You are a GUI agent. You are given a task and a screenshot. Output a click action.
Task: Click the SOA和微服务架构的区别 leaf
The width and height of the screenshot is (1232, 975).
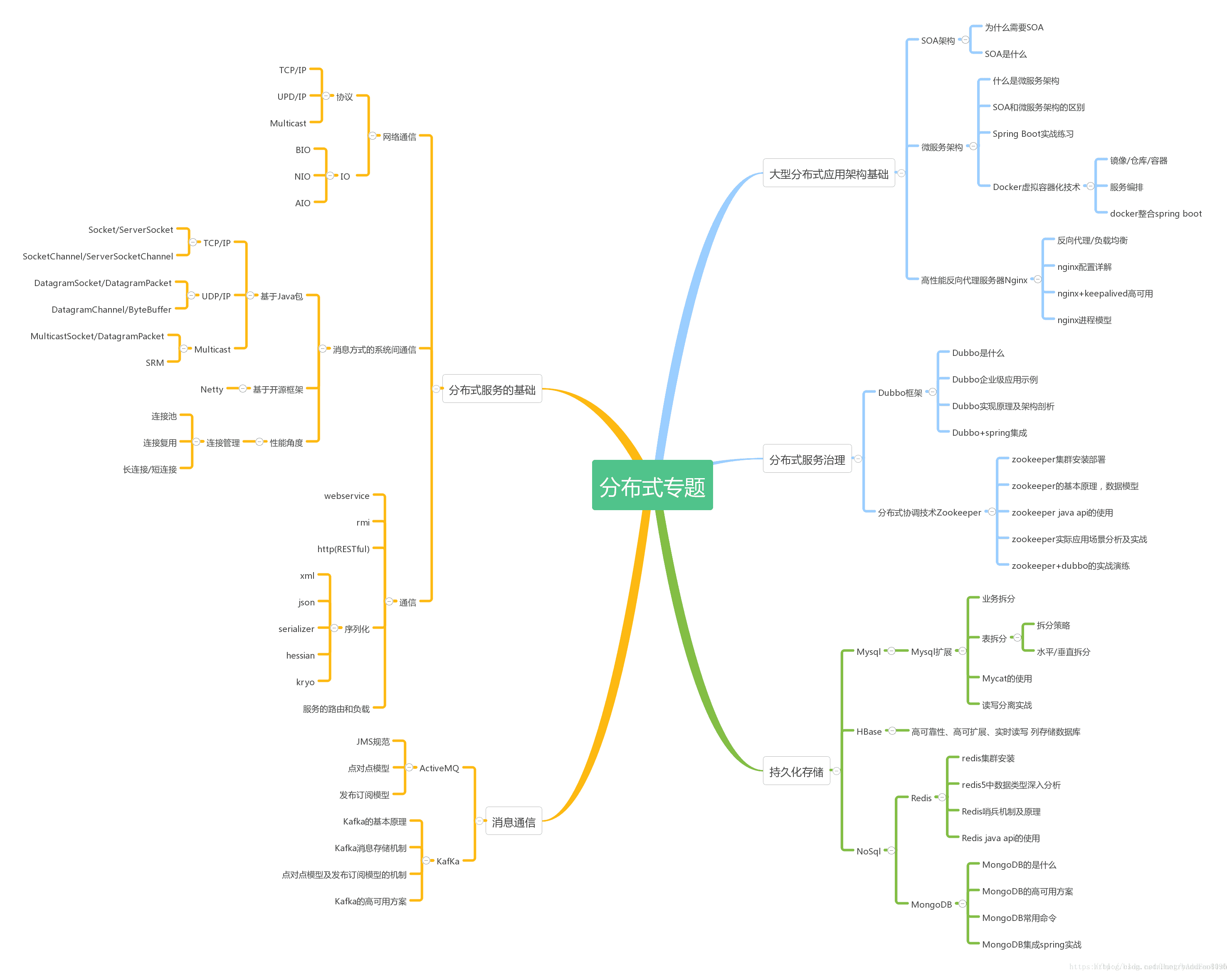[x=1039, y=107]
